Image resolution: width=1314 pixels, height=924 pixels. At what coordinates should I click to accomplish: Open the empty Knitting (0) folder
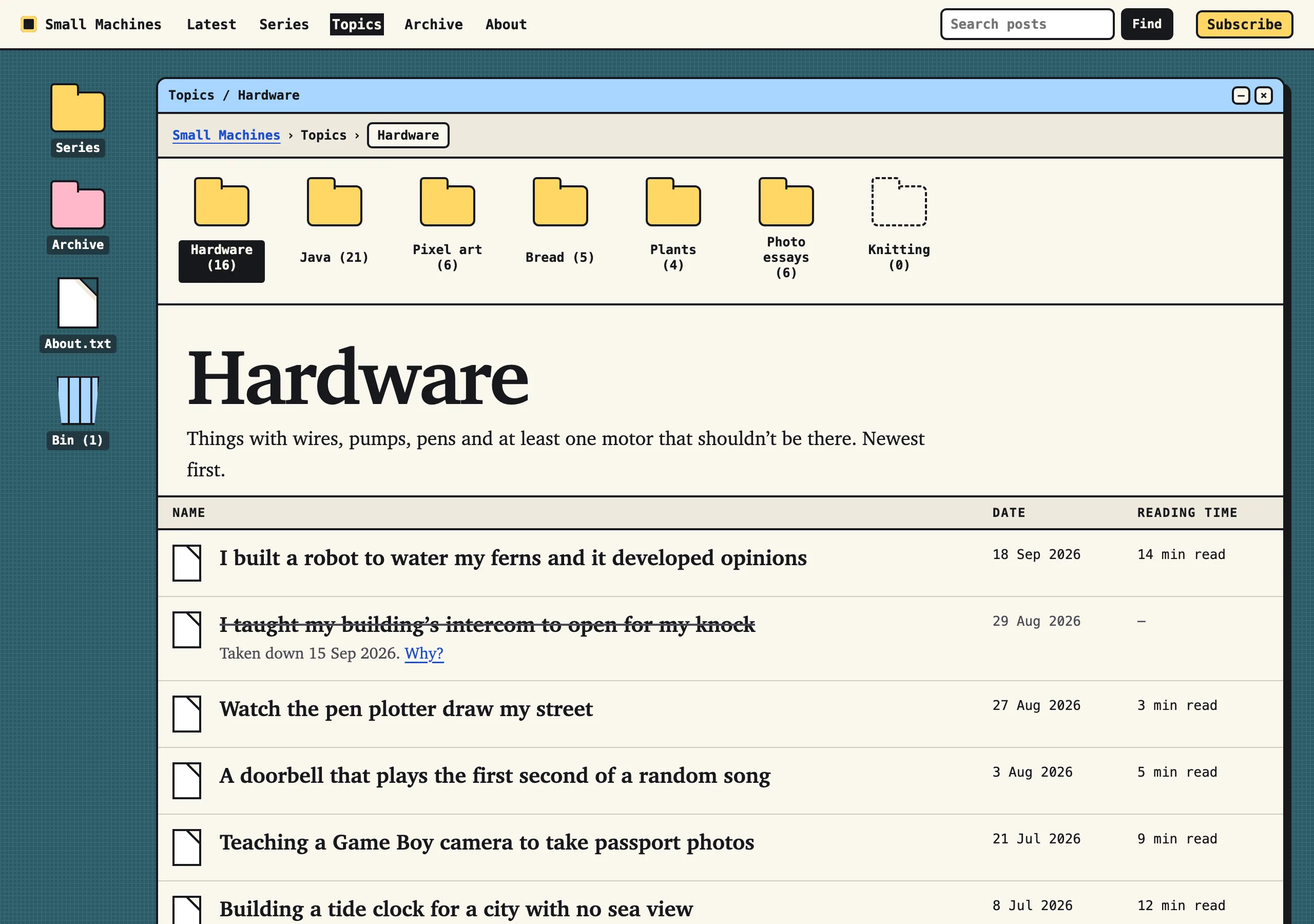tap(899, 225)
